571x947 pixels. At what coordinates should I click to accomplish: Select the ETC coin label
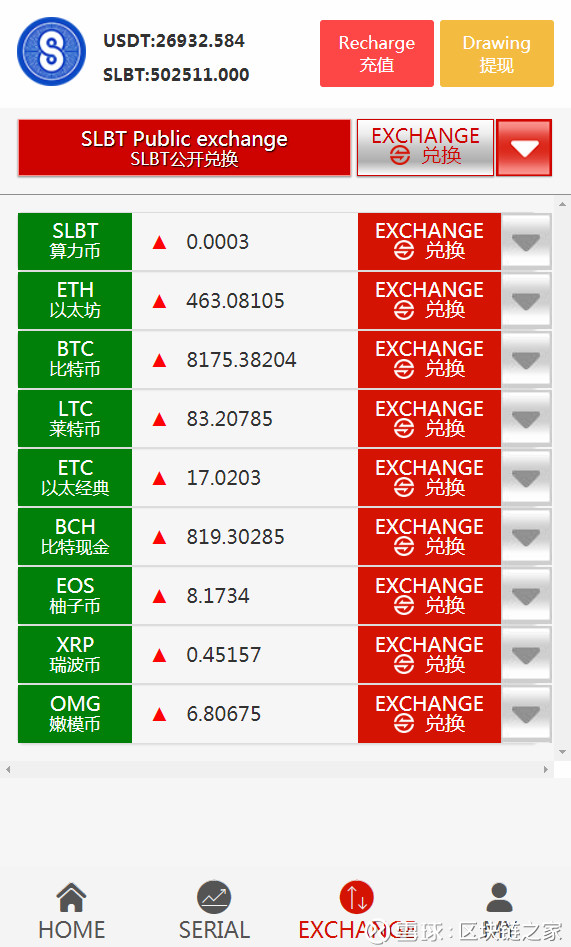[75, 478]
